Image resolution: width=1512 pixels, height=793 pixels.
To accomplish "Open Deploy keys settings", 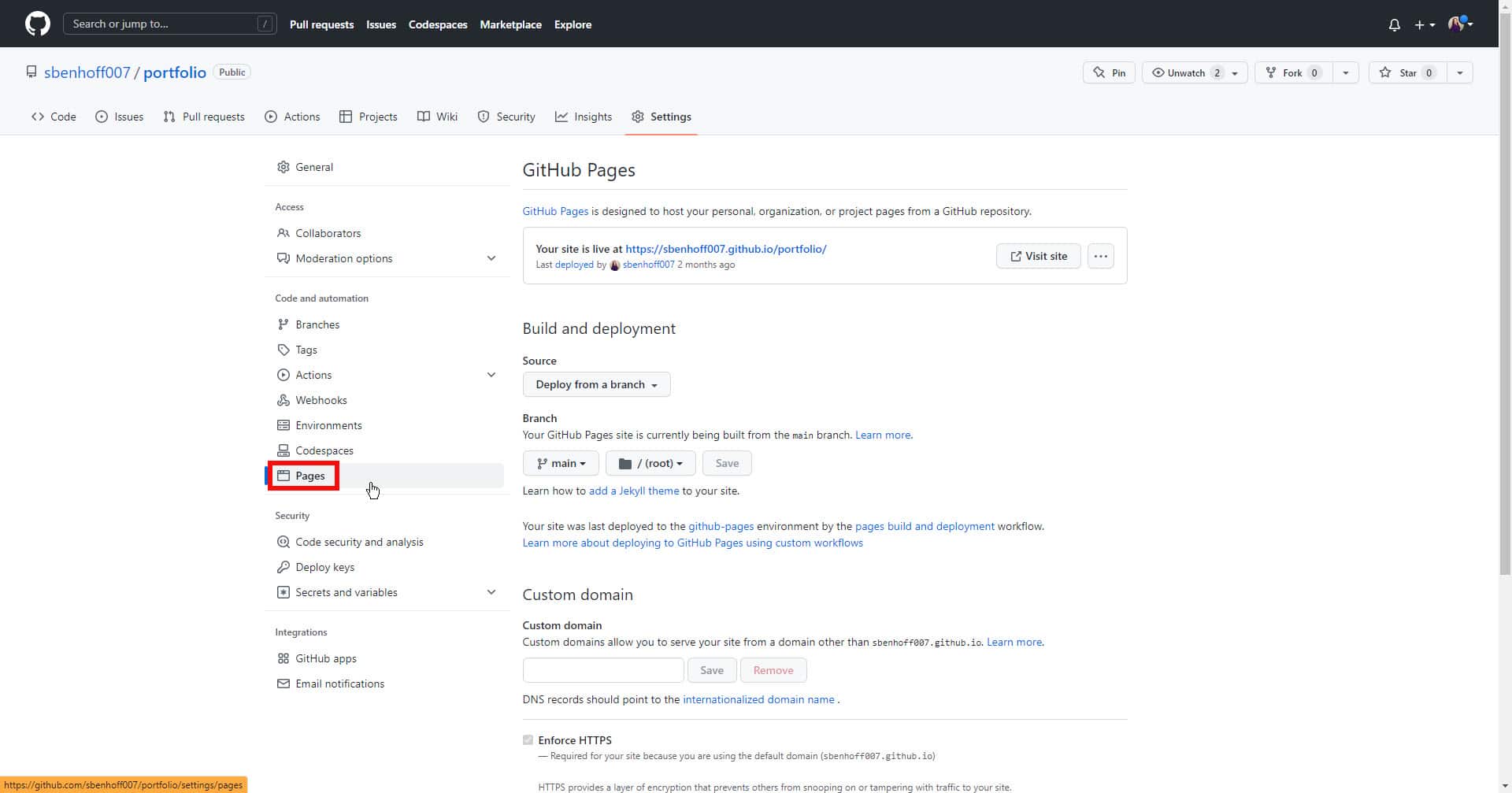I will tap(386, 567).
